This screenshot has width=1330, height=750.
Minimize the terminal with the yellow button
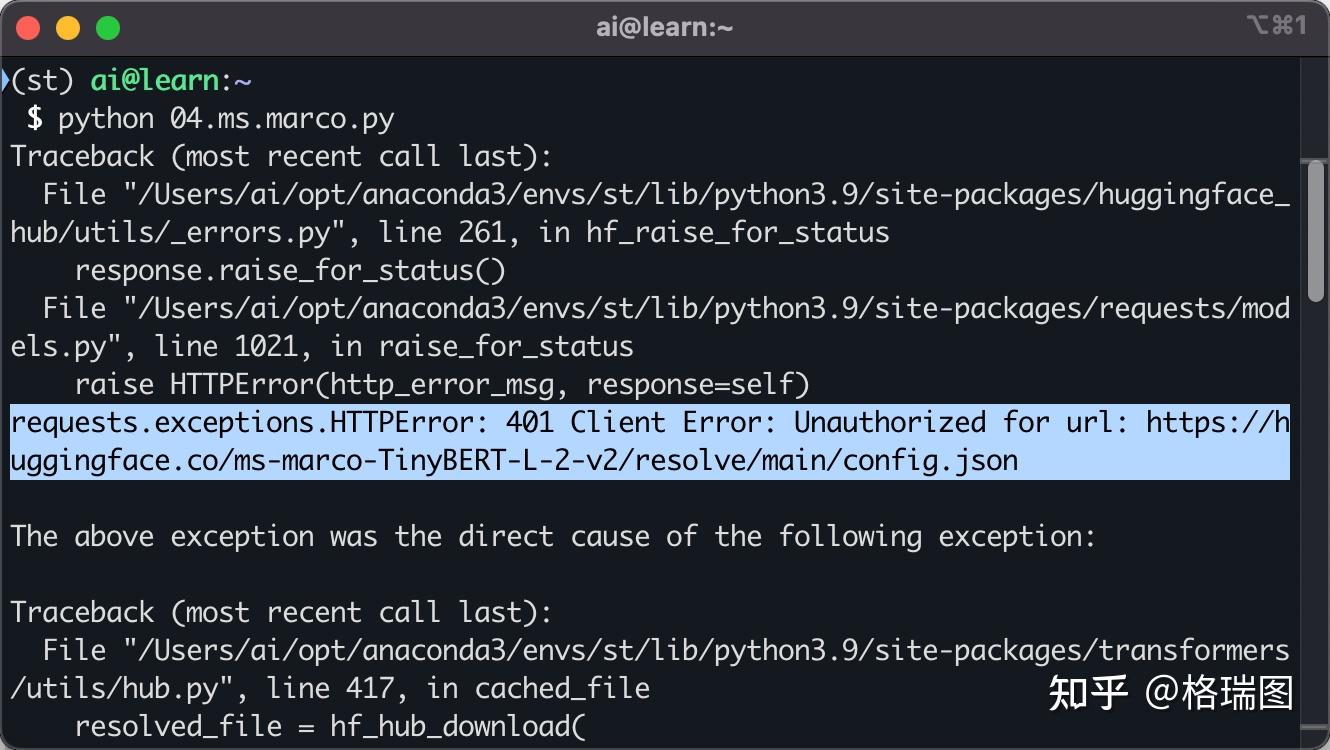(68, 28)
